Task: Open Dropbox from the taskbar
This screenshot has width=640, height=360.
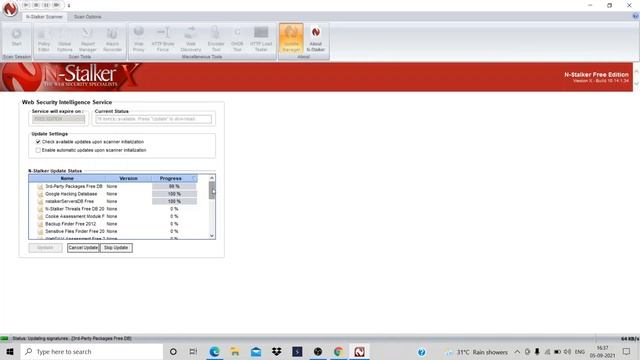Action: pos(277,351)
